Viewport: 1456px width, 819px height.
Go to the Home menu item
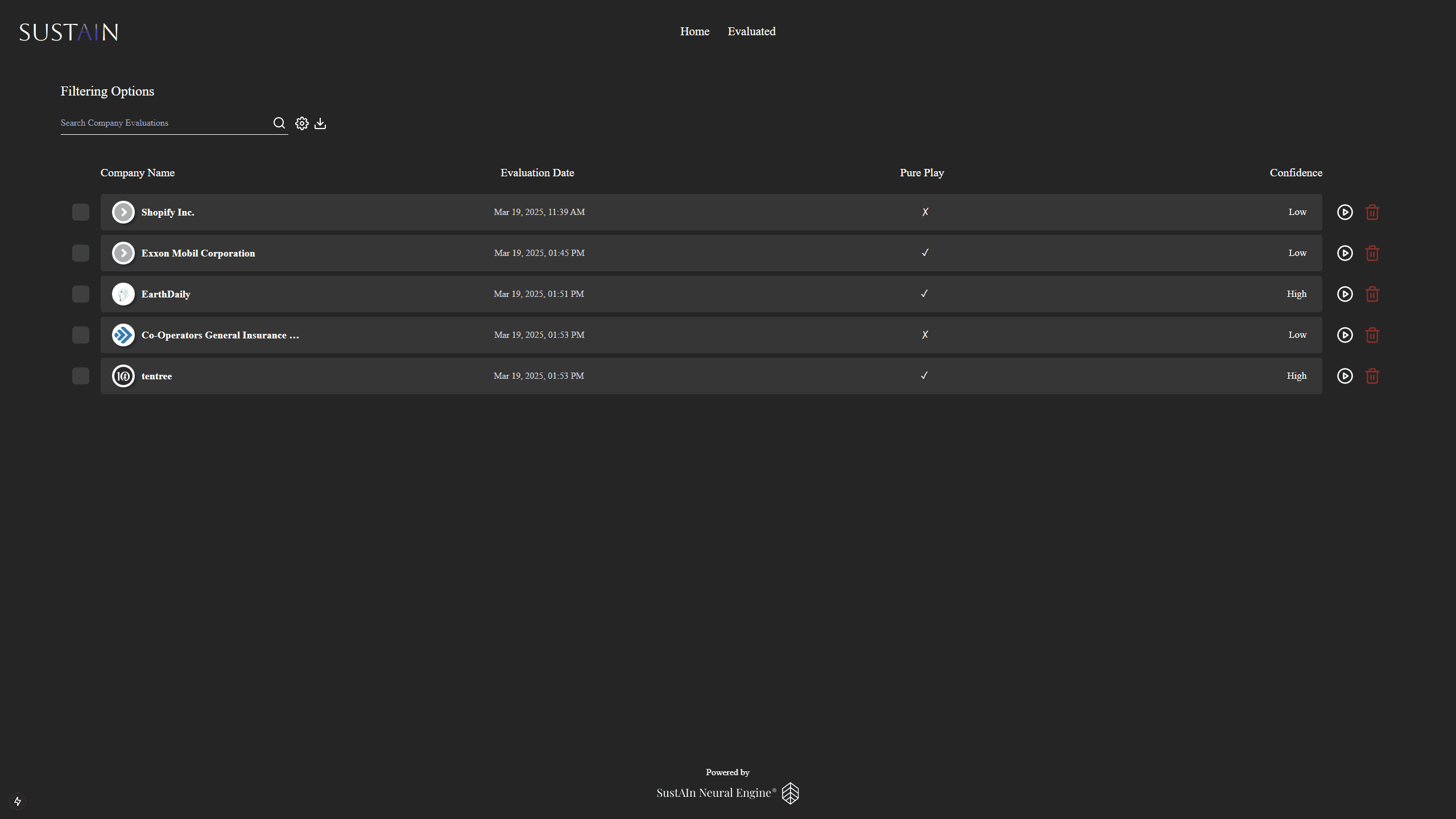pyautogui.click(x=694, y=31)
